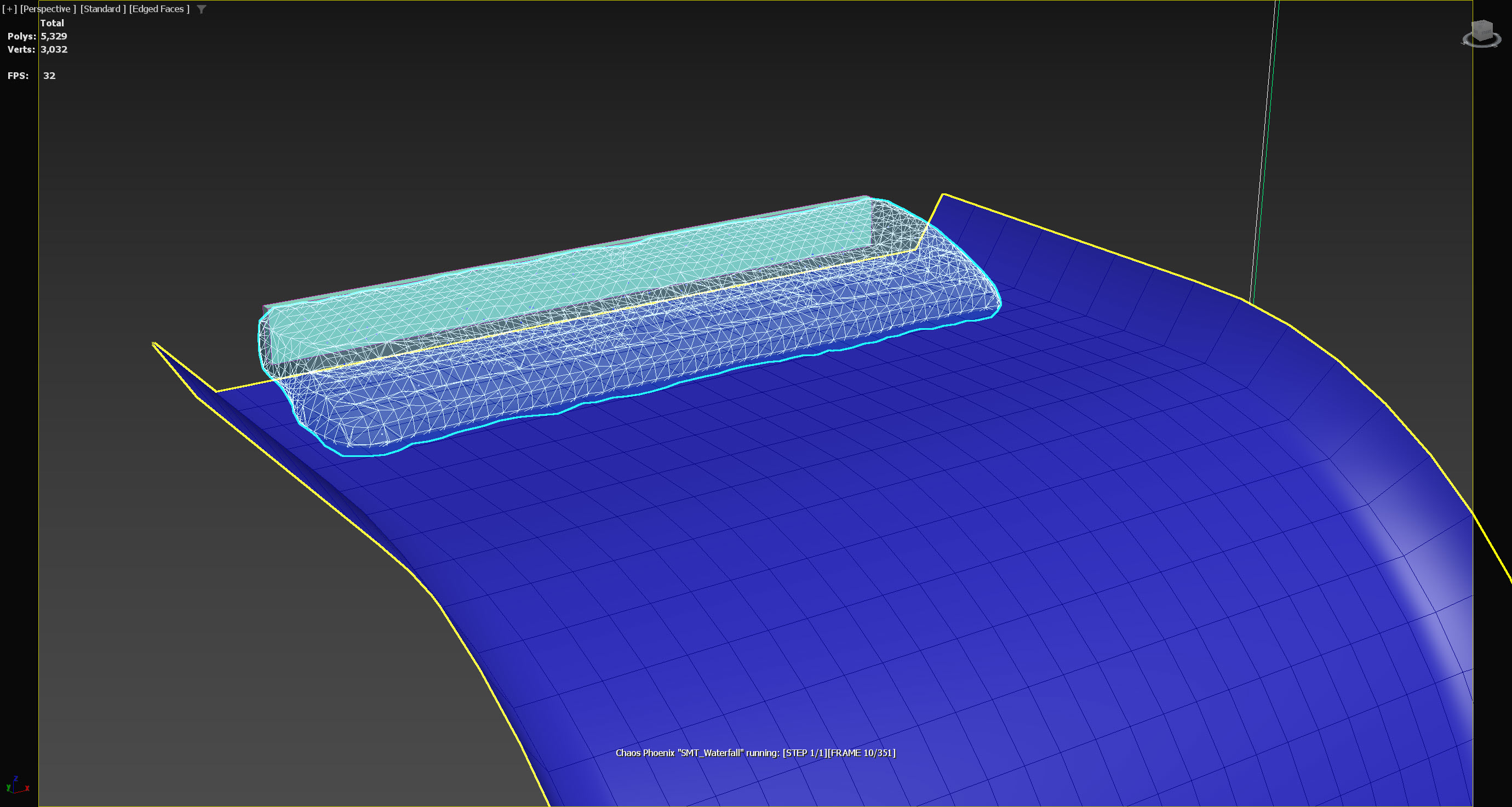Click the viewport filter funnel icon
Viewport: 1512px width, 807px height.
tap(202, 9)
